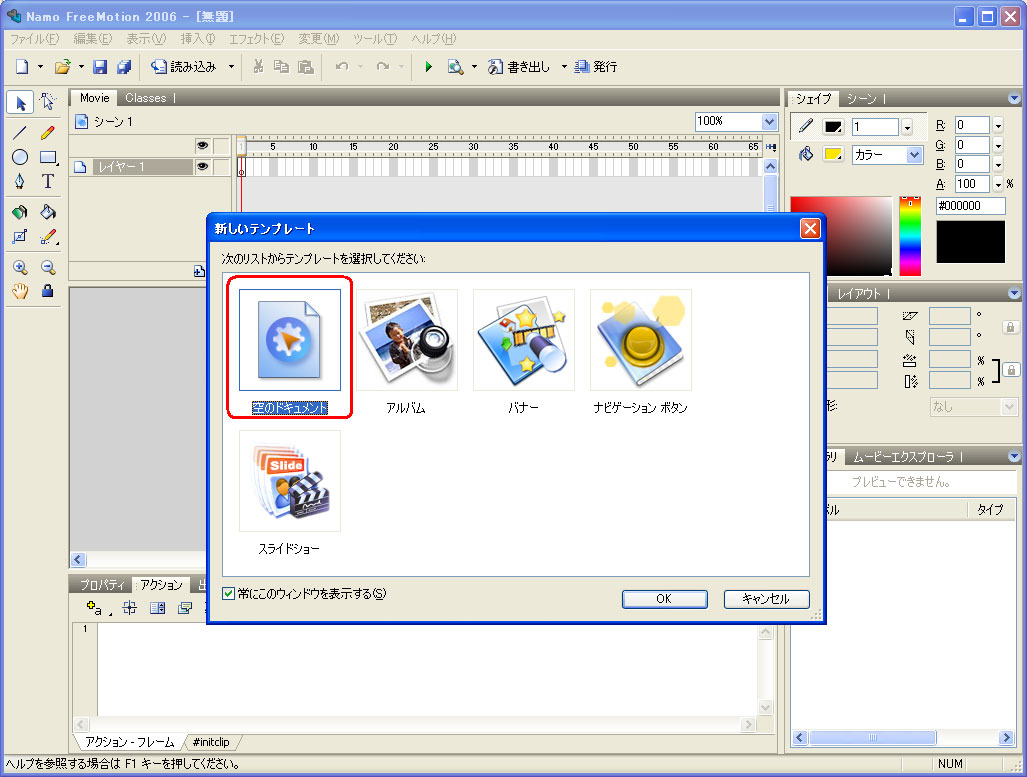Pick the Ellipse shape tool
This screenshot has width=1027, height=777.
pyautogui.click(x=20, y=157)
